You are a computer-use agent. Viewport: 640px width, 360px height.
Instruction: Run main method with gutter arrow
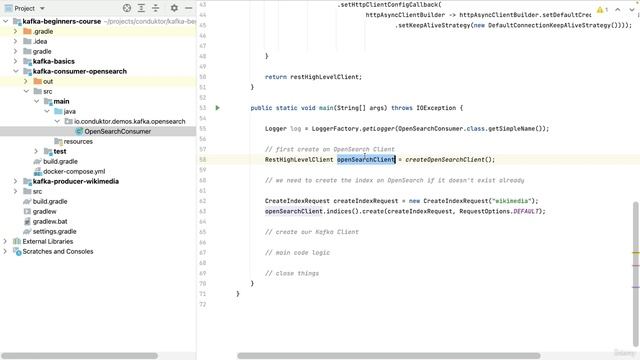click(x=218, y=108)
